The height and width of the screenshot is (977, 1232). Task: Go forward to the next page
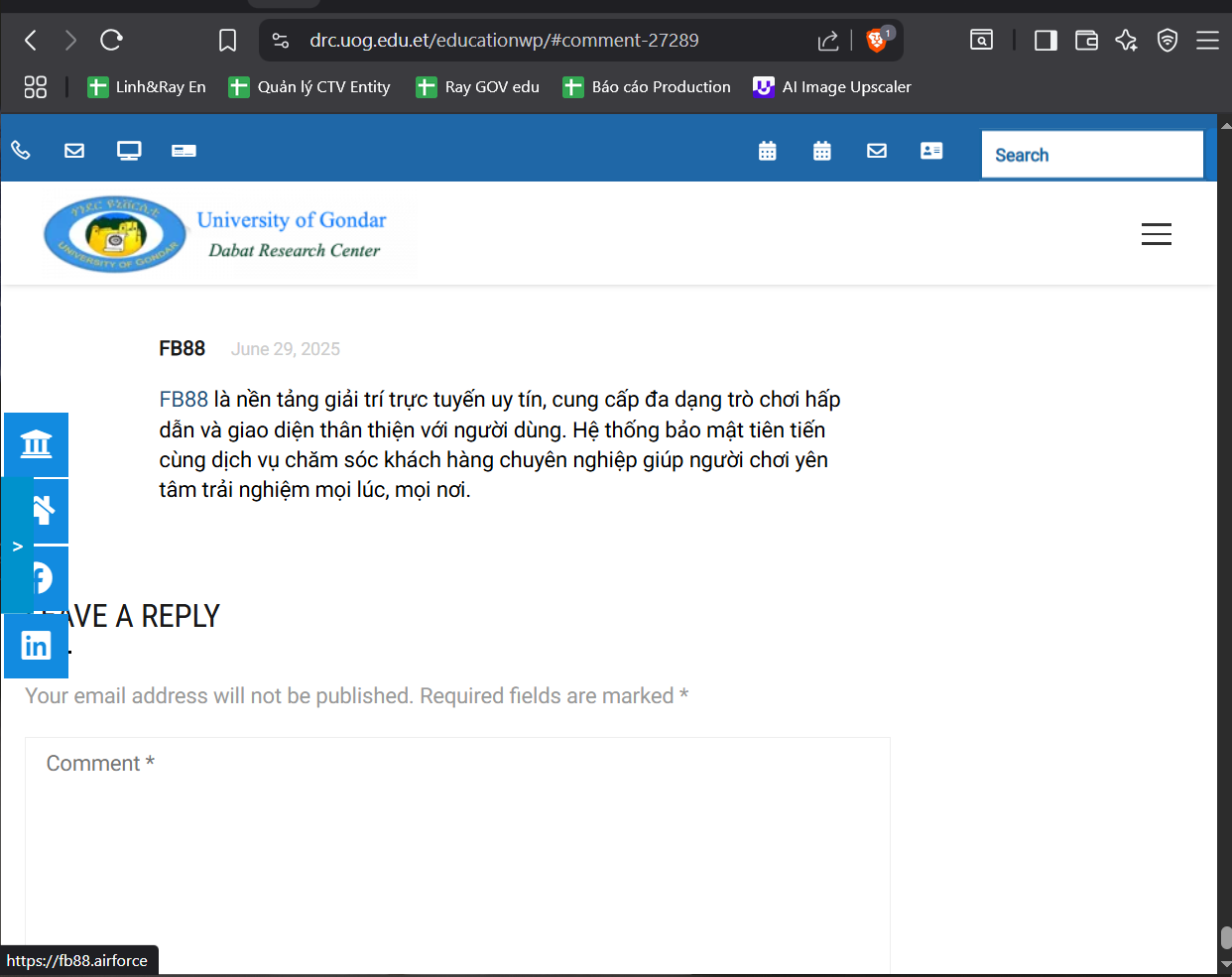(70, 40)
